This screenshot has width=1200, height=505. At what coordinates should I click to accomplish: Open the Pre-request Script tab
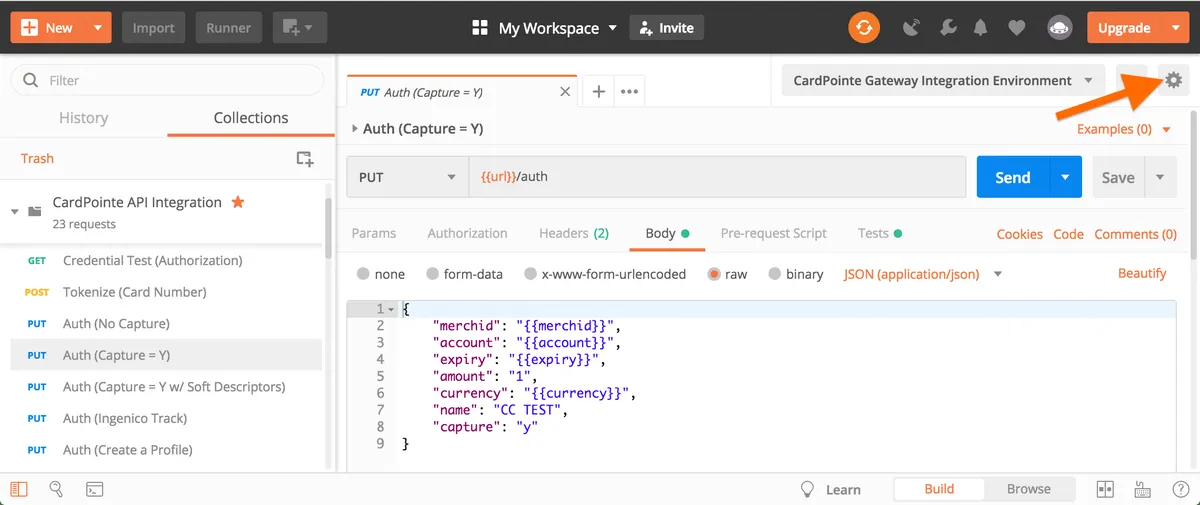tap(773, 233)
